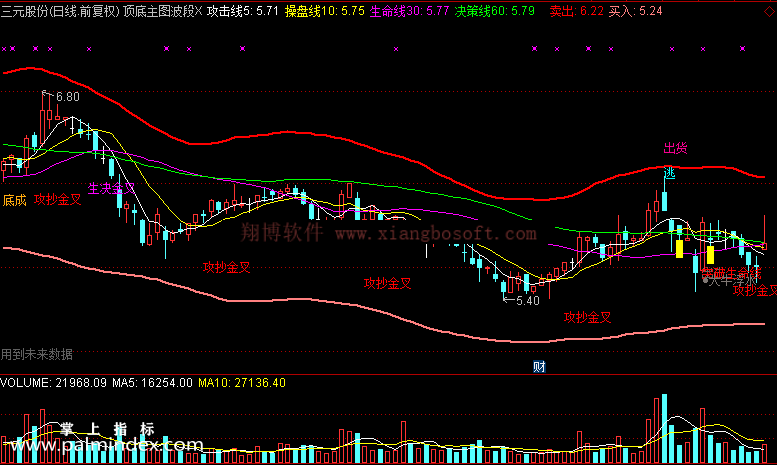Click the orange 底成 signal label

click(14, 200)
